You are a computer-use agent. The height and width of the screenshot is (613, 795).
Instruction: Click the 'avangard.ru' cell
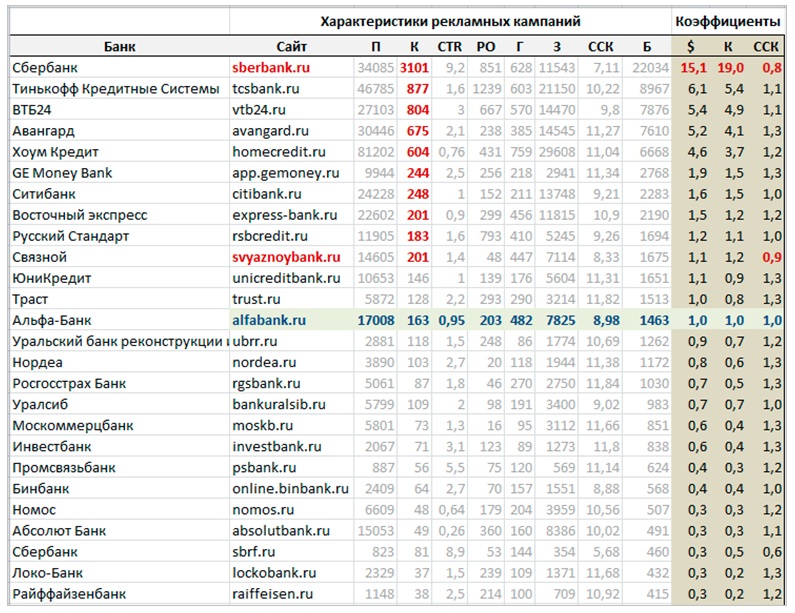coord(292,131)
